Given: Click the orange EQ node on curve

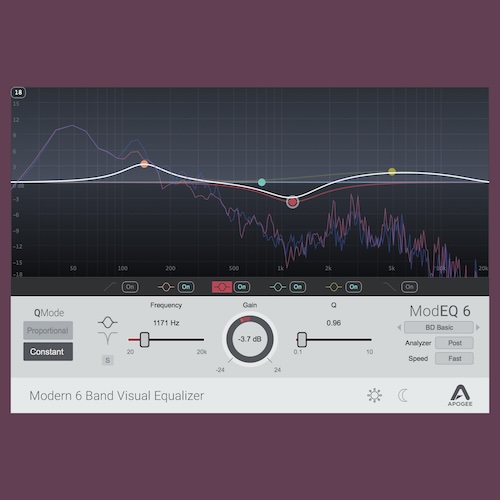Looking at the screenshot, I should pos(144,164).
